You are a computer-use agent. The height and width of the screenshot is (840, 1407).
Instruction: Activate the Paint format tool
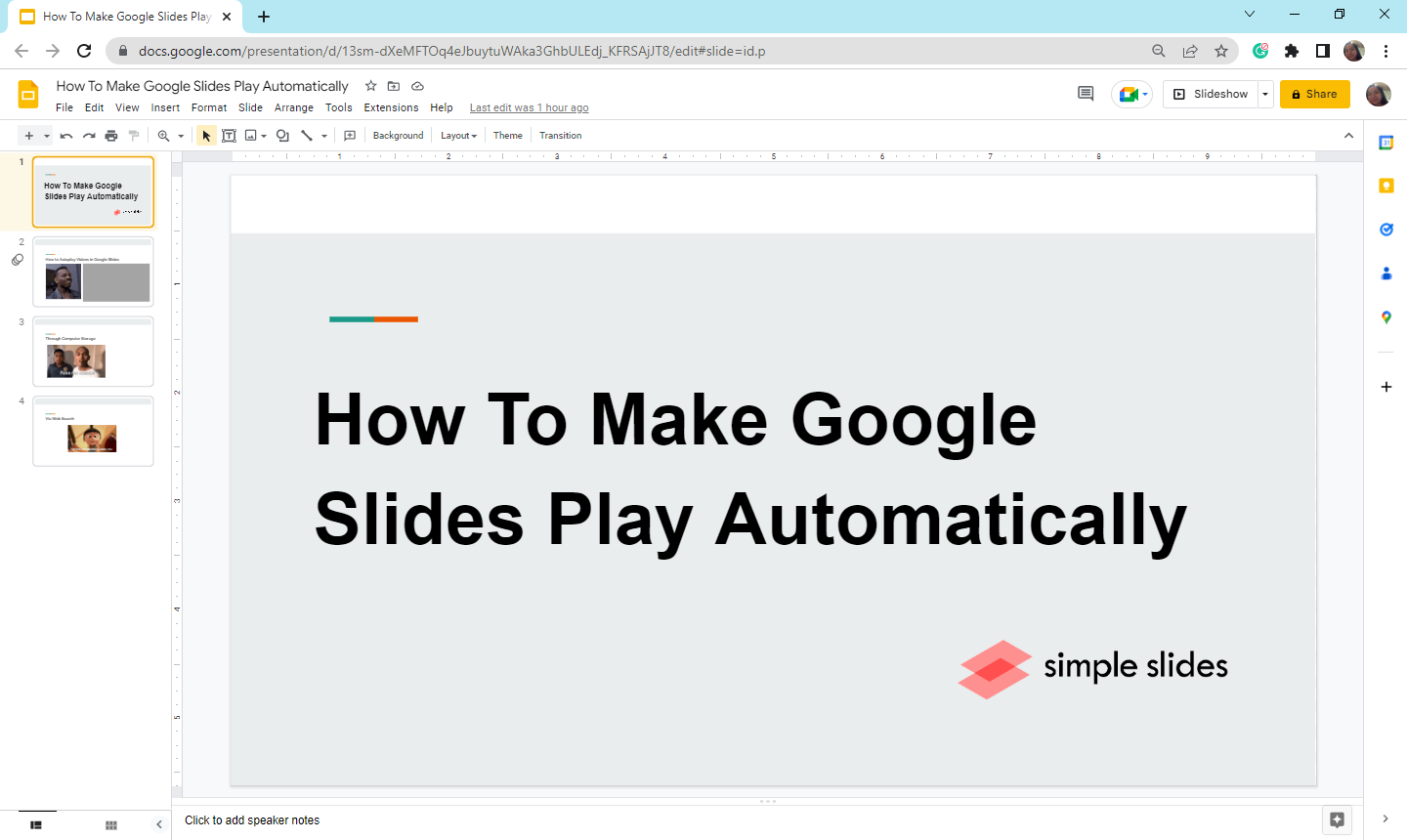click(x=136, y=135)
